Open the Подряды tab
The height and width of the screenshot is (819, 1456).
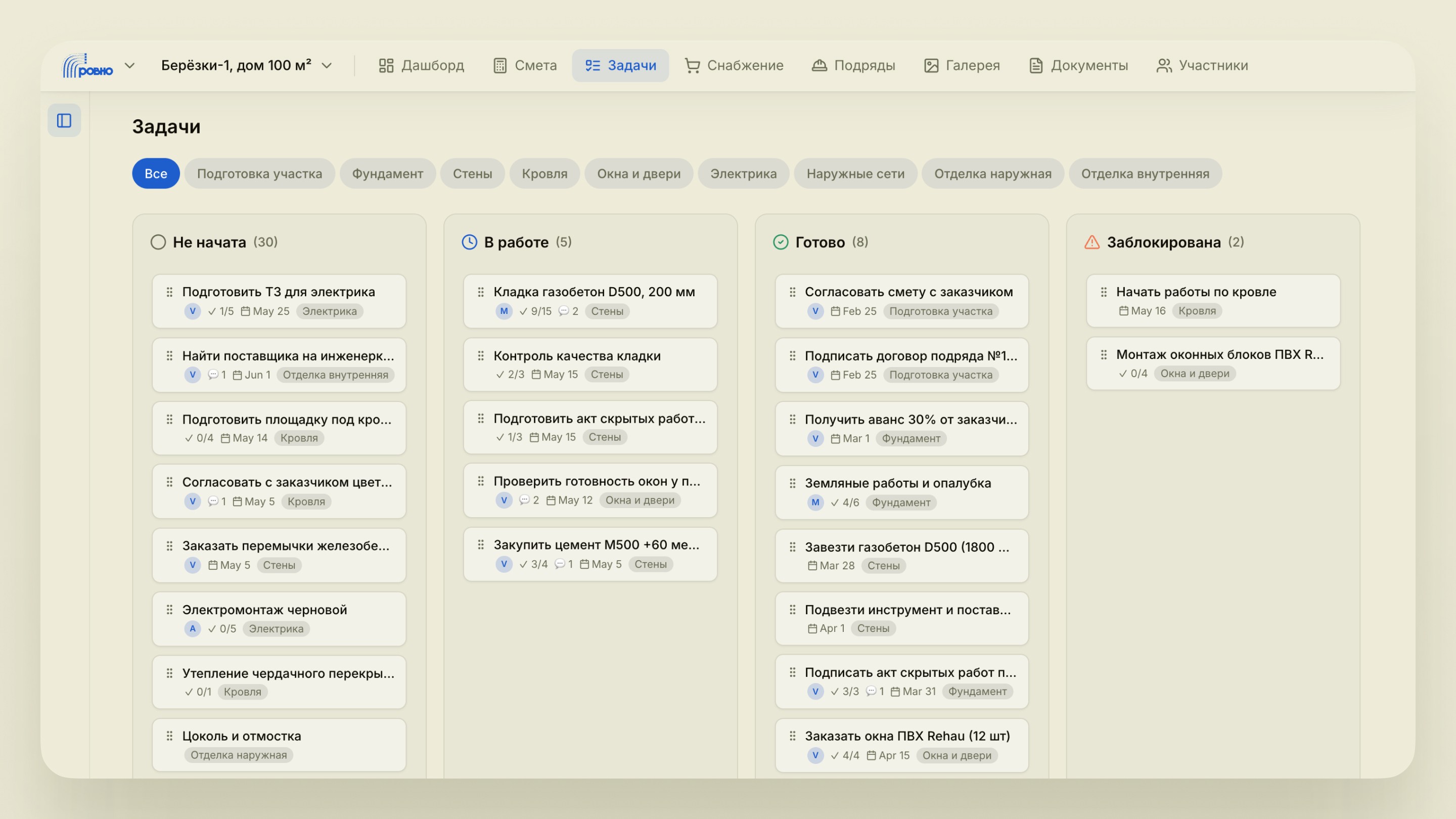853,66
